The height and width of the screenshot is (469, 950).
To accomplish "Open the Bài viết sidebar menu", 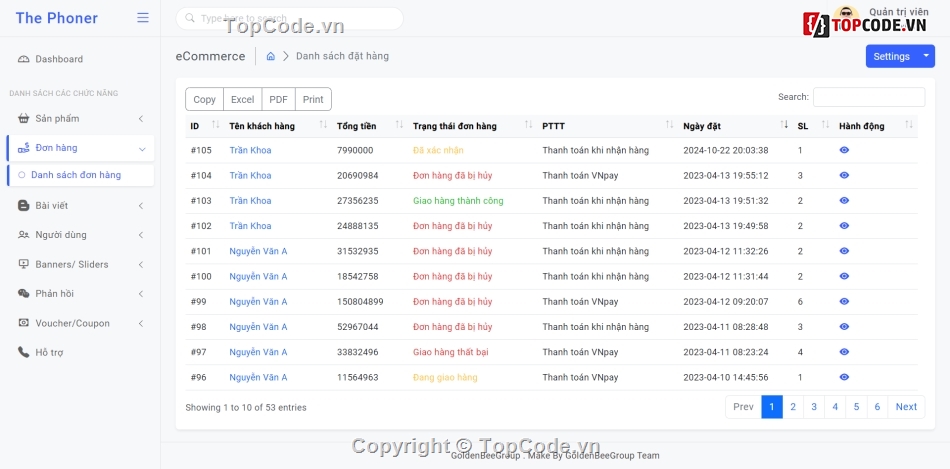I will [80, 206].
